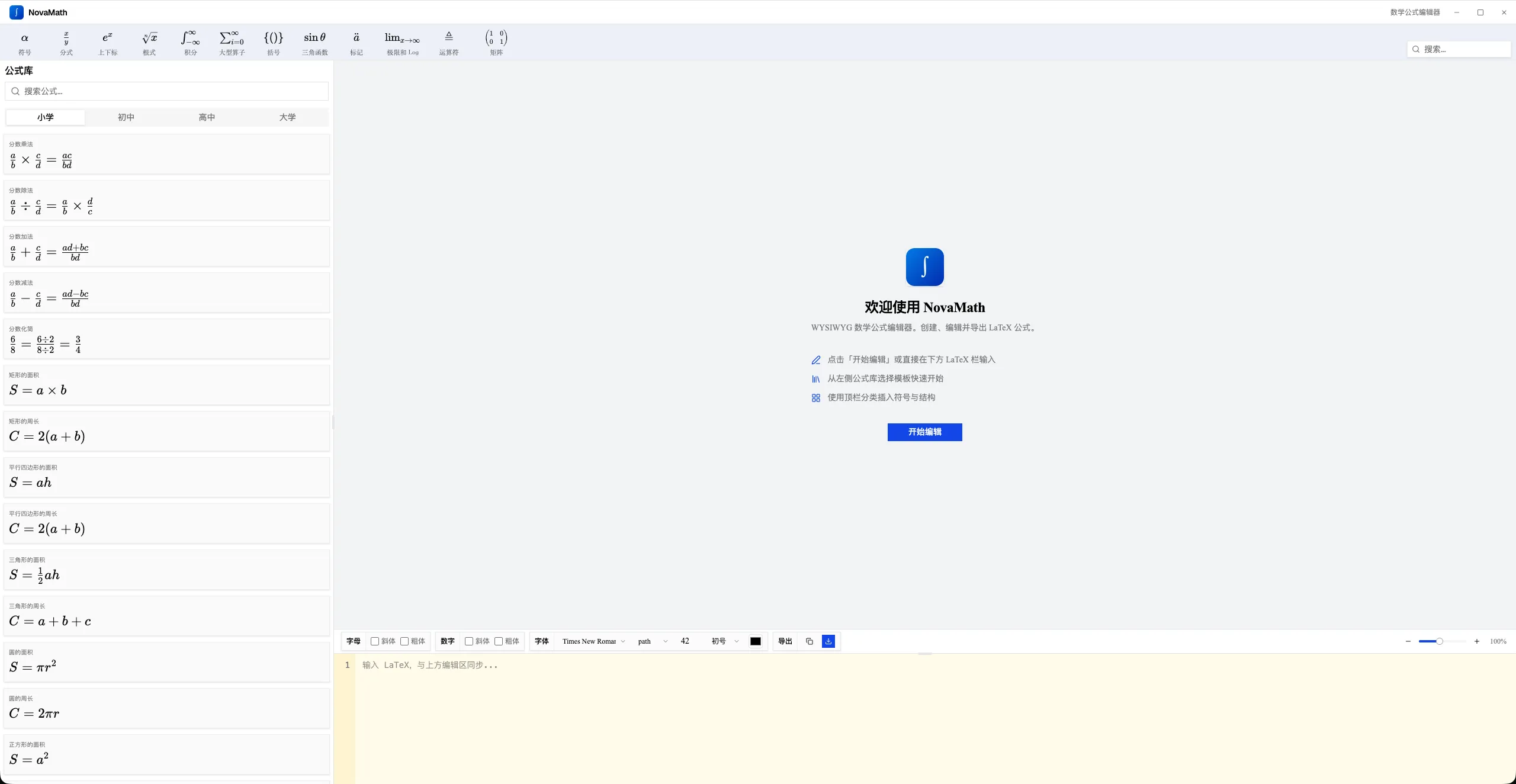
Task: Insert the 圆的面积 formula card
Action: (166, 662)
